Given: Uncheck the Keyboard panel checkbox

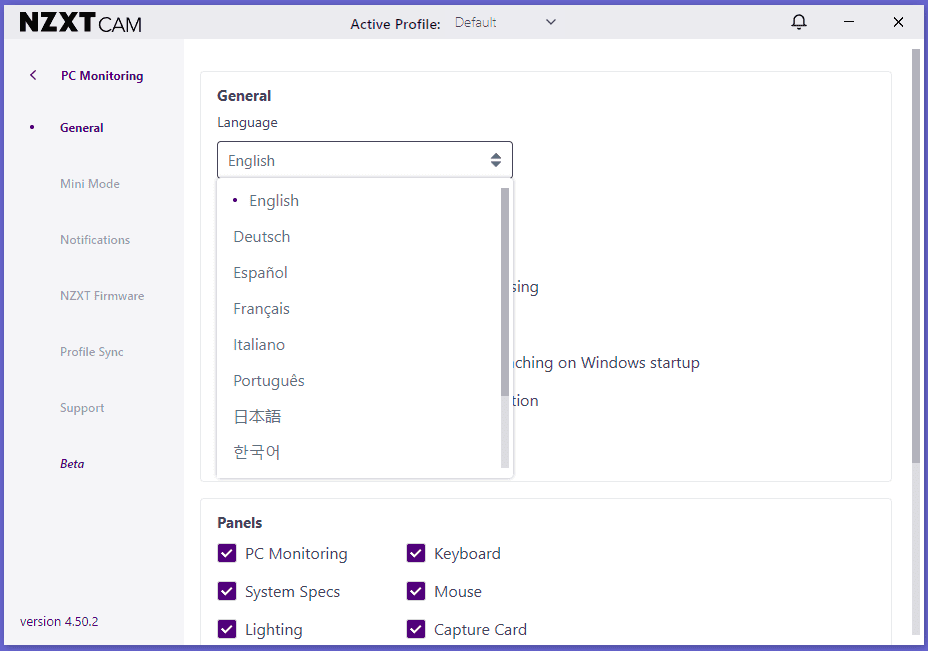Looking at the screenshot, I should [416, 553].
